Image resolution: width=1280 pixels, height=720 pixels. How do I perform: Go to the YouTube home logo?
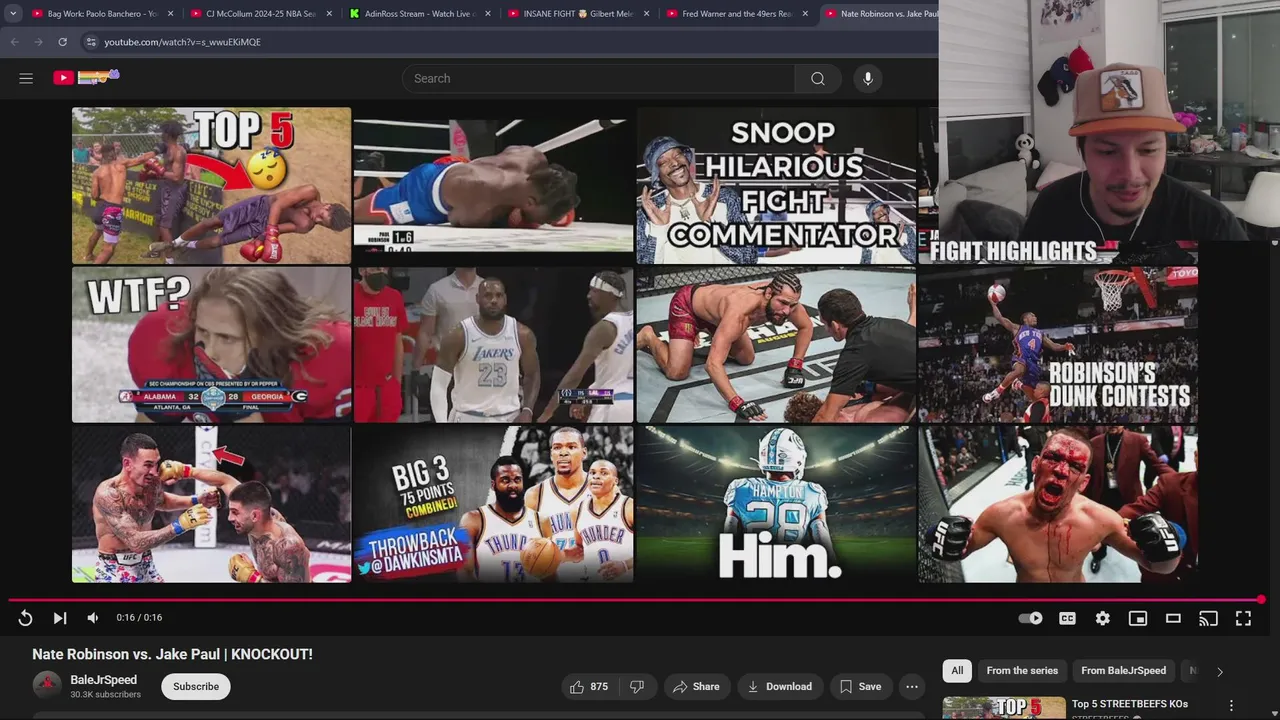(x=86, y=77)
